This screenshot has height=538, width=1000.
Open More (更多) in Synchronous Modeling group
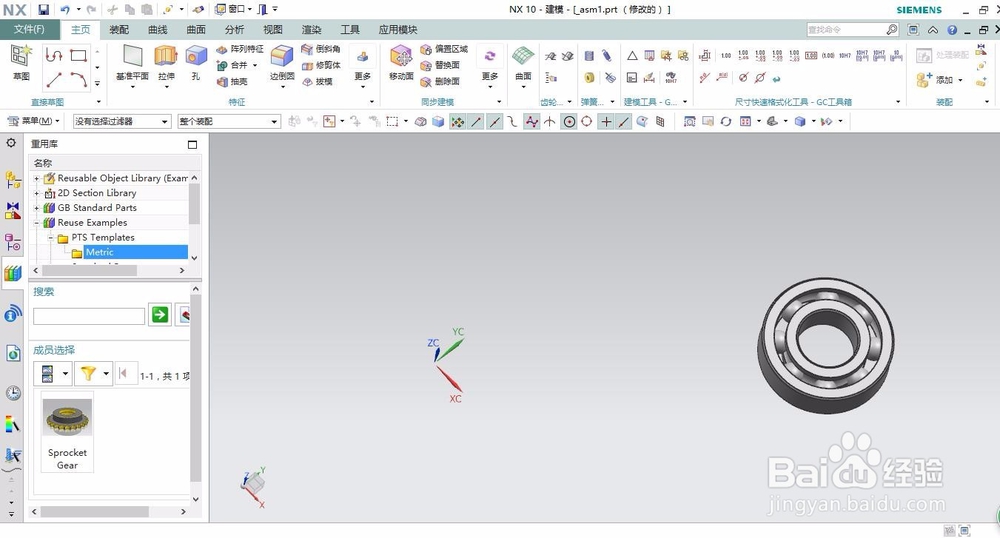(490, 65)
